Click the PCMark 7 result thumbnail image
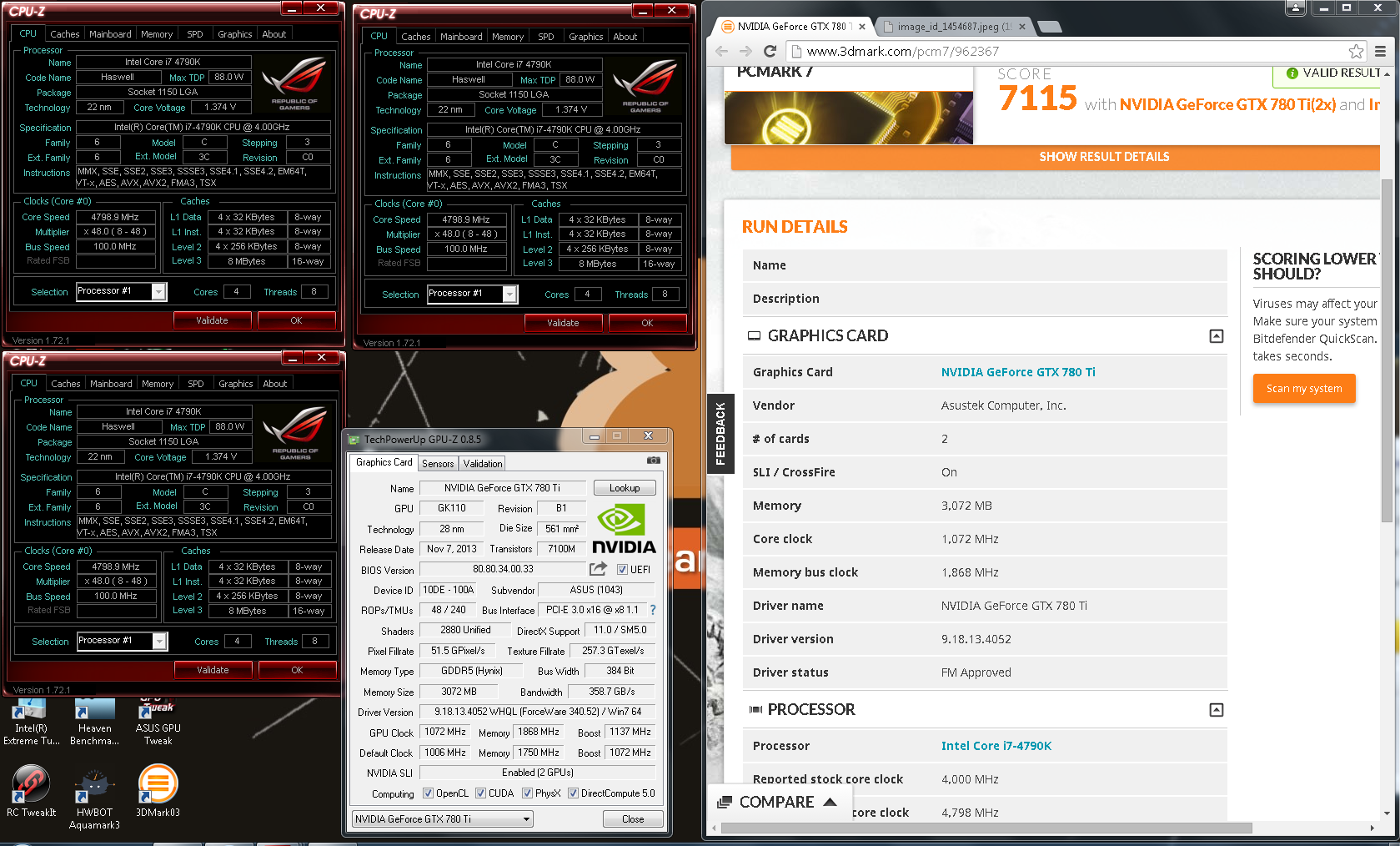Image resolution: width=1400 pixels, height=846 pixels. coord(848,118)
